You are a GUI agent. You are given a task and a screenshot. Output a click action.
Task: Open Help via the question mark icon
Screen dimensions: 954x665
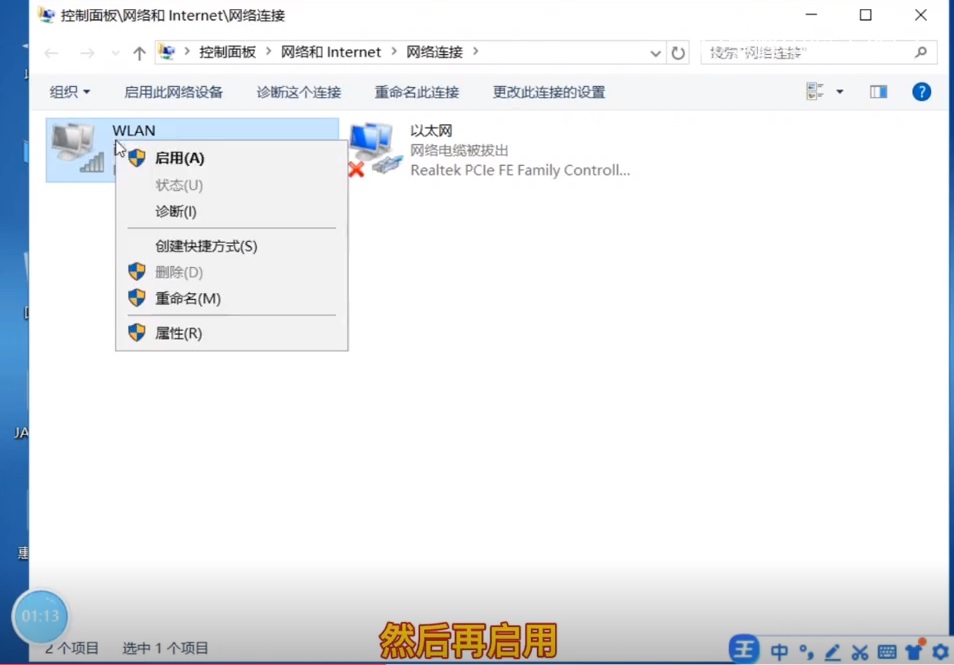[921, 91]
